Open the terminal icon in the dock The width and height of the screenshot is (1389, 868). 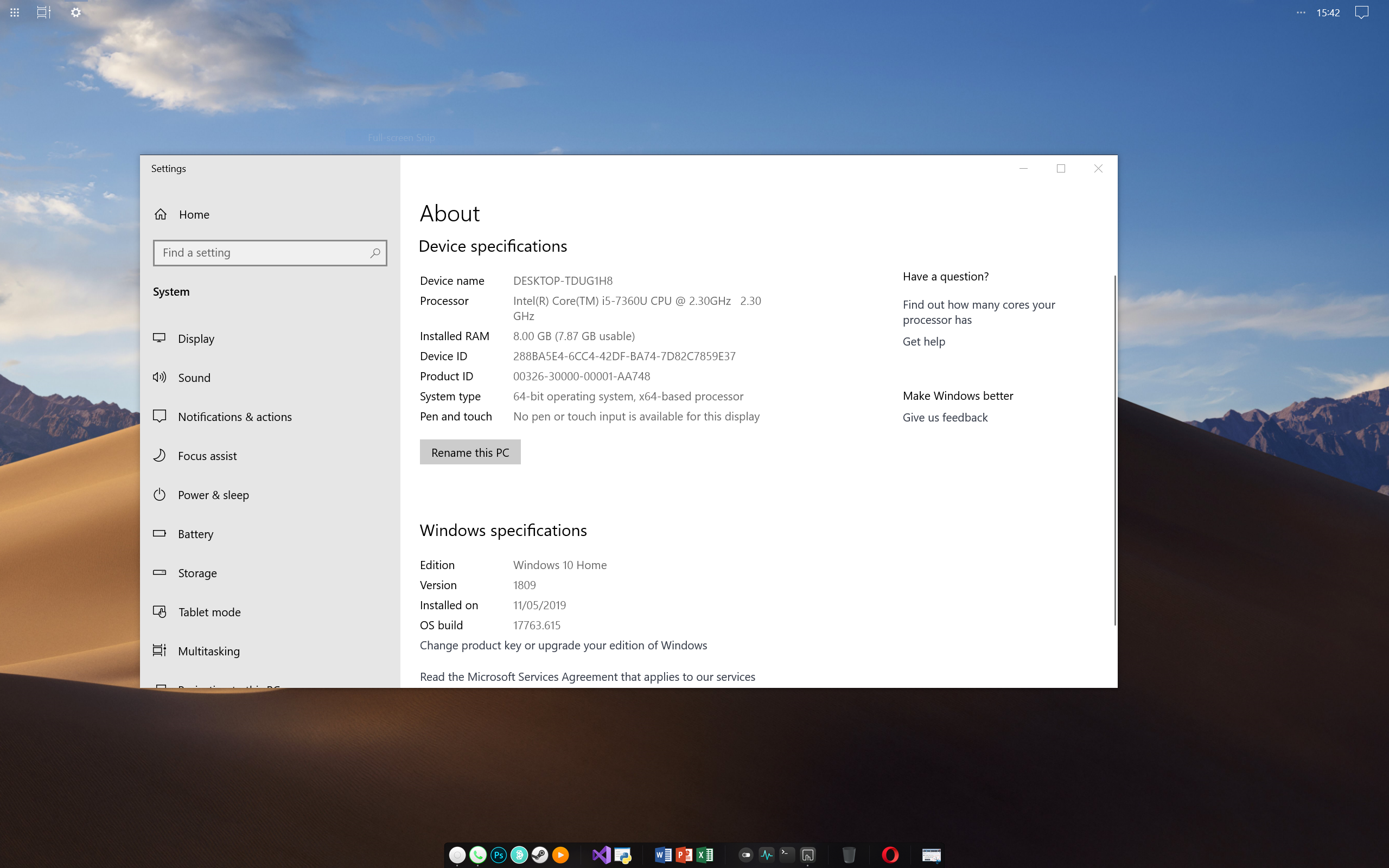pos(787,855)
